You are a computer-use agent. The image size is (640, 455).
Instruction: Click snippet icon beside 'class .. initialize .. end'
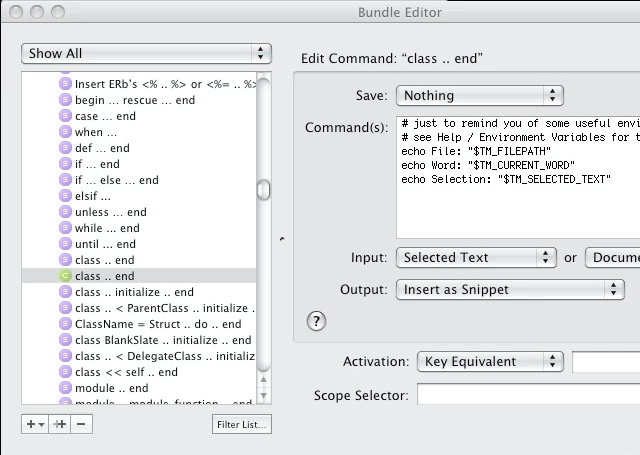coord(65,292)
